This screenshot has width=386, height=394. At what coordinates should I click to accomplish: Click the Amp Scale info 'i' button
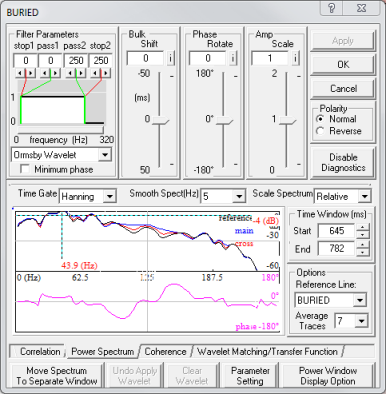[295, 58]
